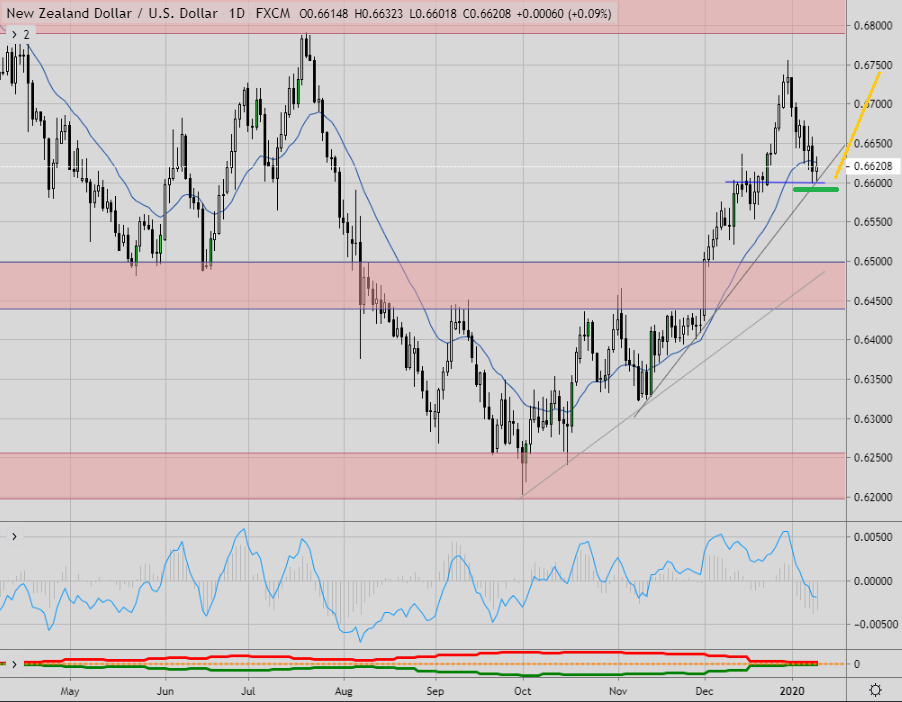Screen dimensions: 902x702
Task: Click the Jun label on time axis
Action: click(165, 691)
